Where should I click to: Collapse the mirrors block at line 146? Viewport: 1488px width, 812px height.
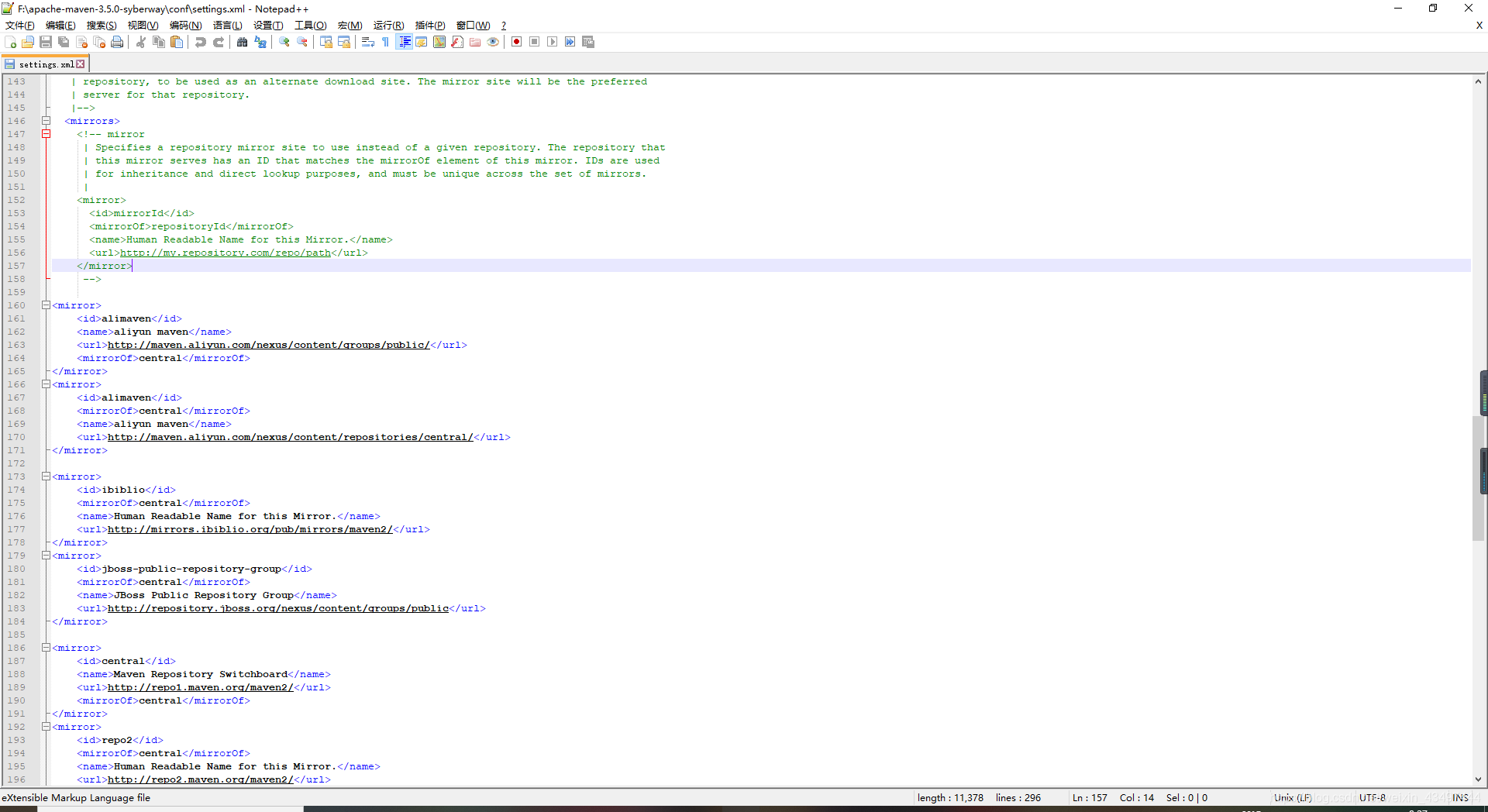(46, 121)
